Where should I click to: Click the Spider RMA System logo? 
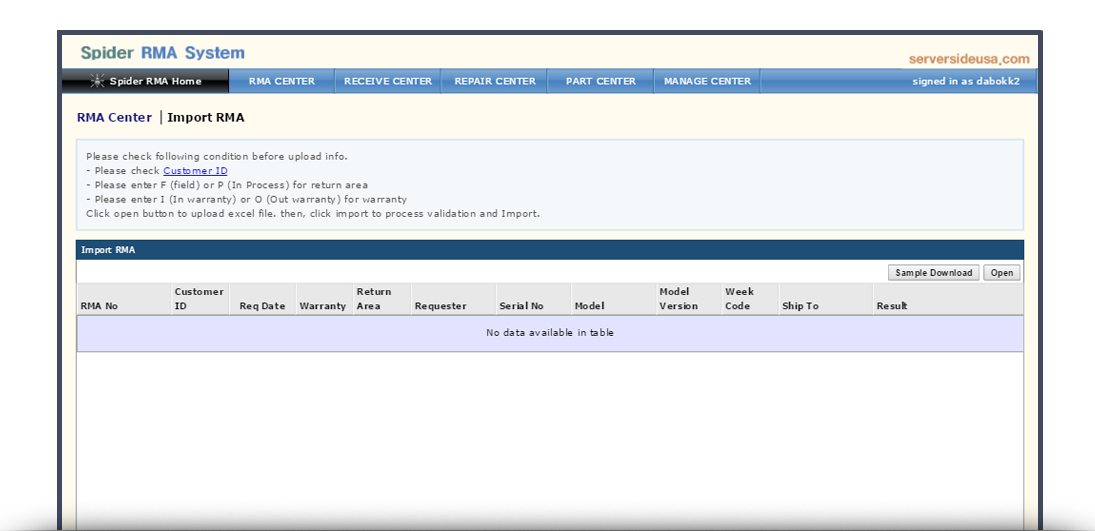click(162, 52)
